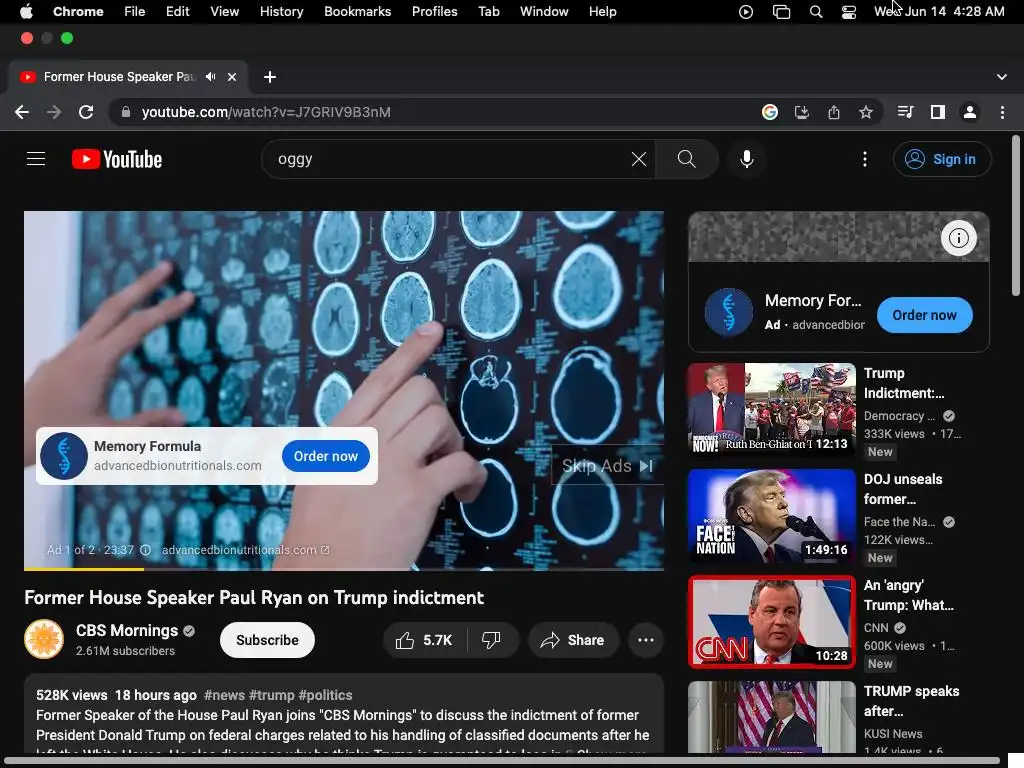Open Chrome three-dot customize menu
This screenshot has width=1024, height=768.
coord(1002,112)
